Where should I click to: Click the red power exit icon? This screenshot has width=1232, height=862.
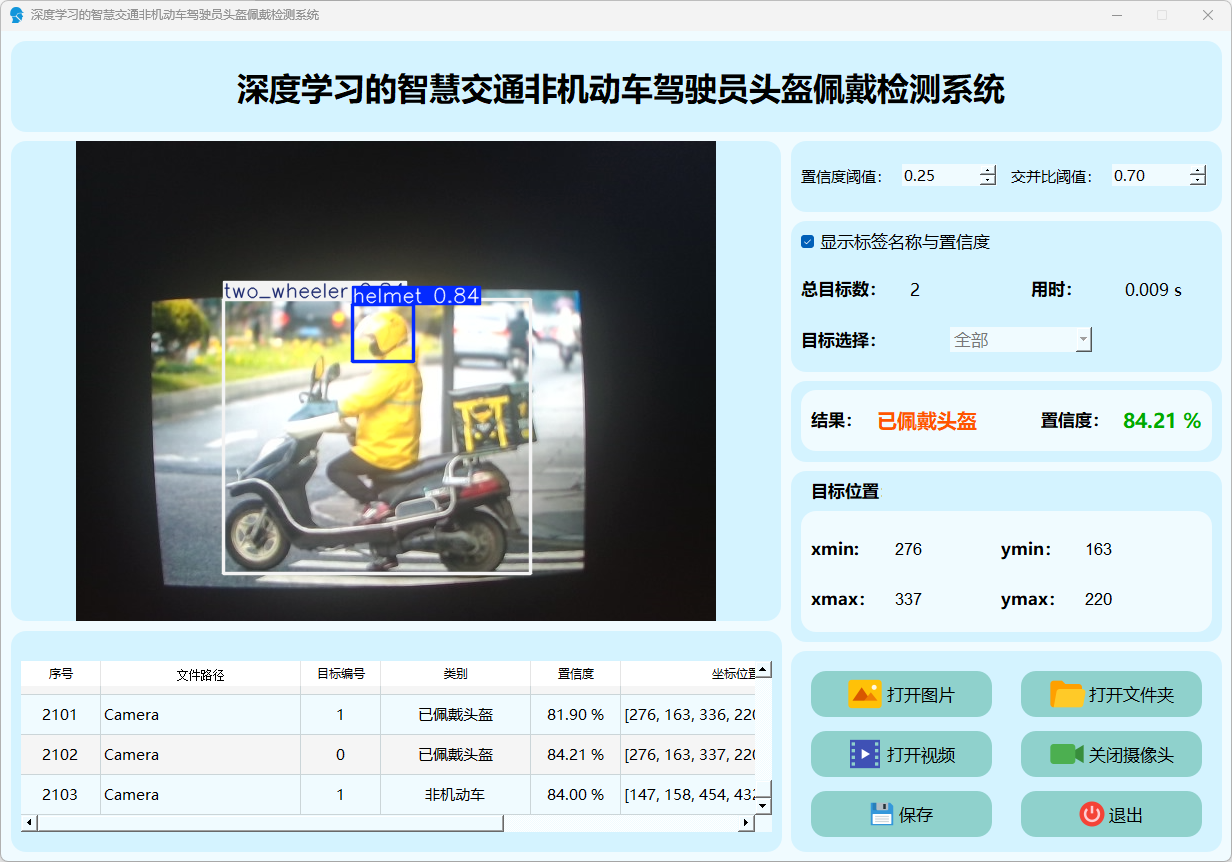pyautogui.click(x=1091, y=814)
